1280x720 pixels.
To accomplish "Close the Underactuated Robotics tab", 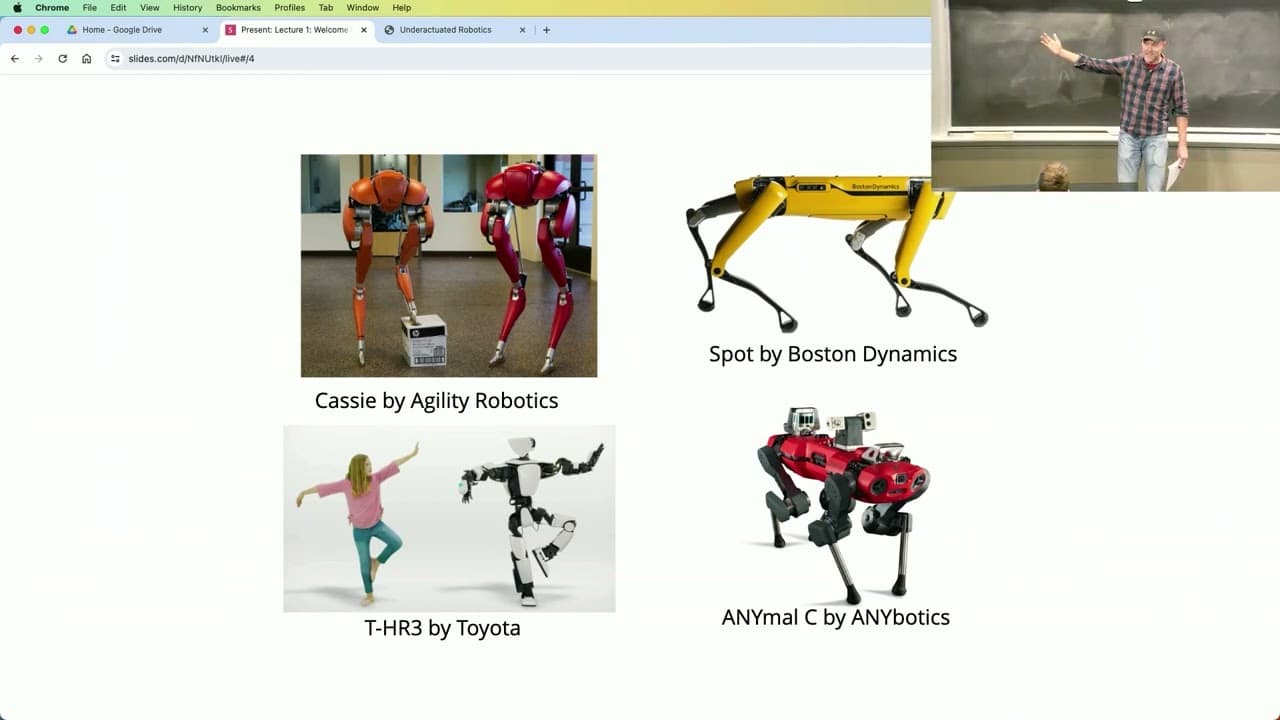I will point(522,30).
